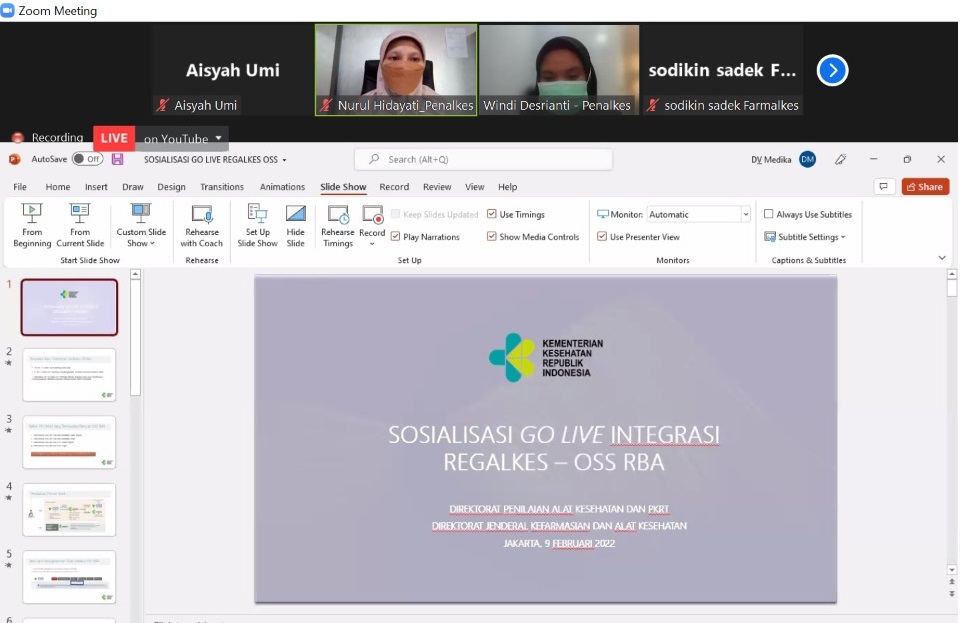The width and height of the screenshot is (960, 623).
Task: Open Custom Slide Show menu
Action: coord(141,225)
